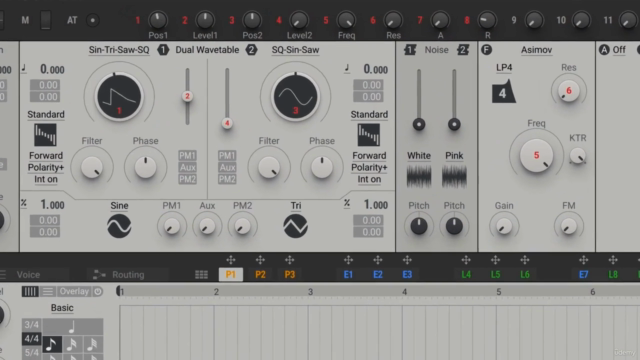Click the wavetable 2 sine waveform display knob
640x360 pixels.
296,97
